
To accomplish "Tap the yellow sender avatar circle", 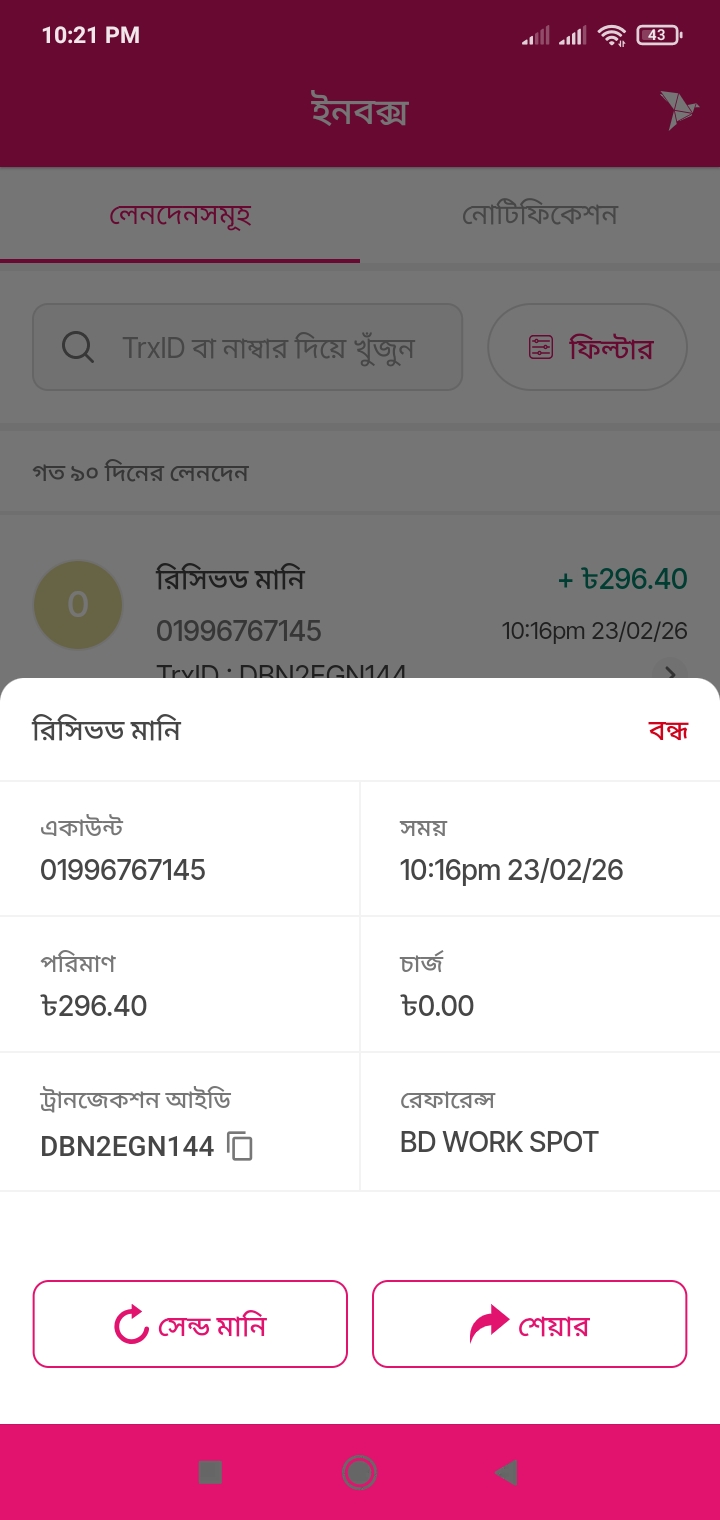I will (78, 604).
